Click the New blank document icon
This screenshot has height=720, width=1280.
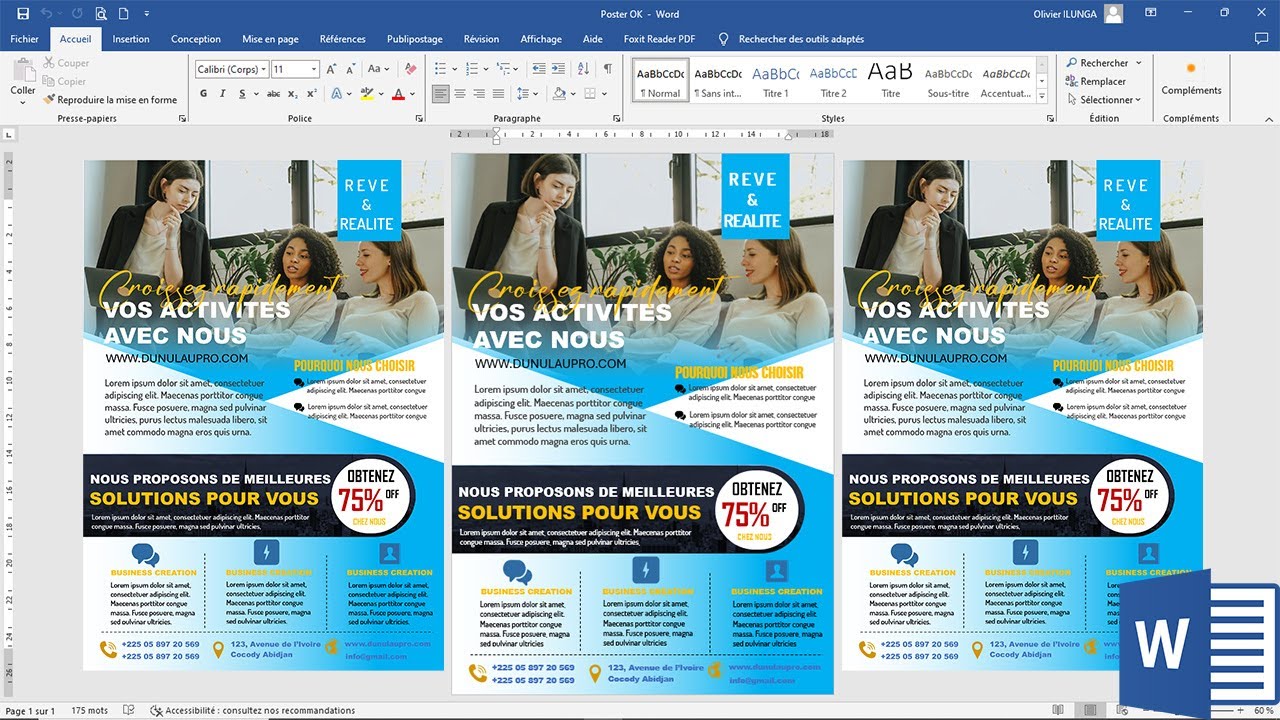[123, 14]
